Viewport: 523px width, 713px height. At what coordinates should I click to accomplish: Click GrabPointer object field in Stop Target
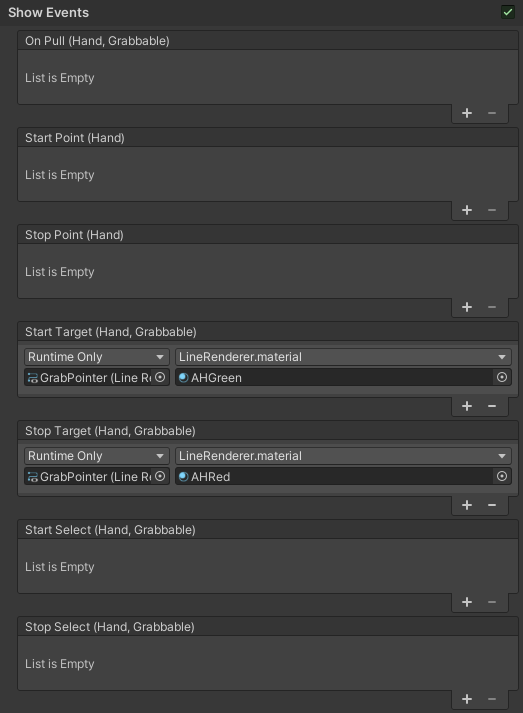coord(89,477)
